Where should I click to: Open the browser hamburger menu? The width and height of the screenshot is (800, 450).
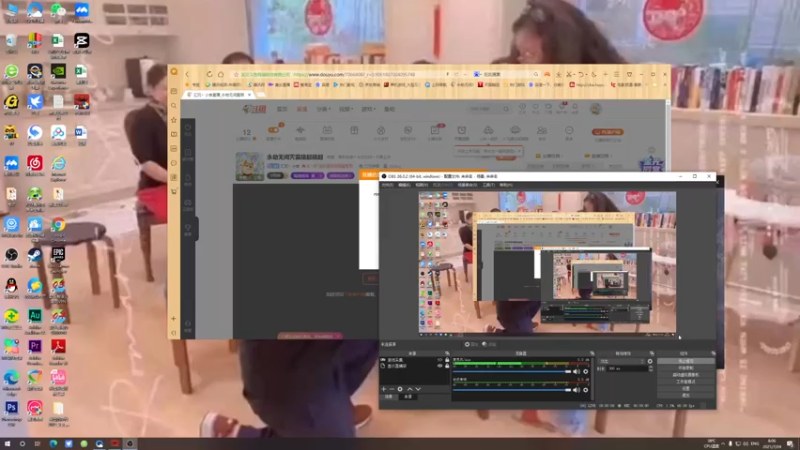pos(617,74)
